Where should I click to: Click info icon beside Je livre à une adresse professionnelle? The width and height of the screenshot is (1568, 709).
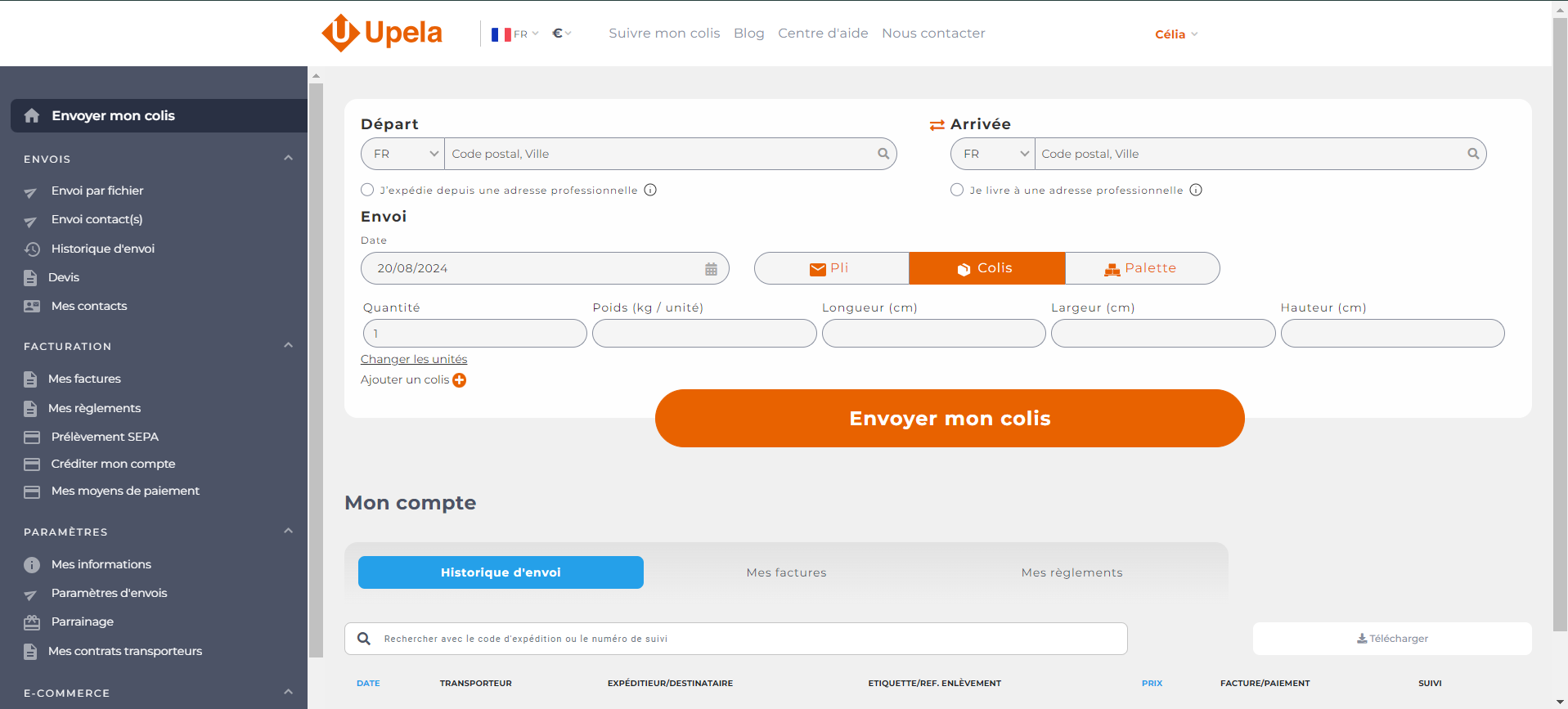pos(1196,190)
